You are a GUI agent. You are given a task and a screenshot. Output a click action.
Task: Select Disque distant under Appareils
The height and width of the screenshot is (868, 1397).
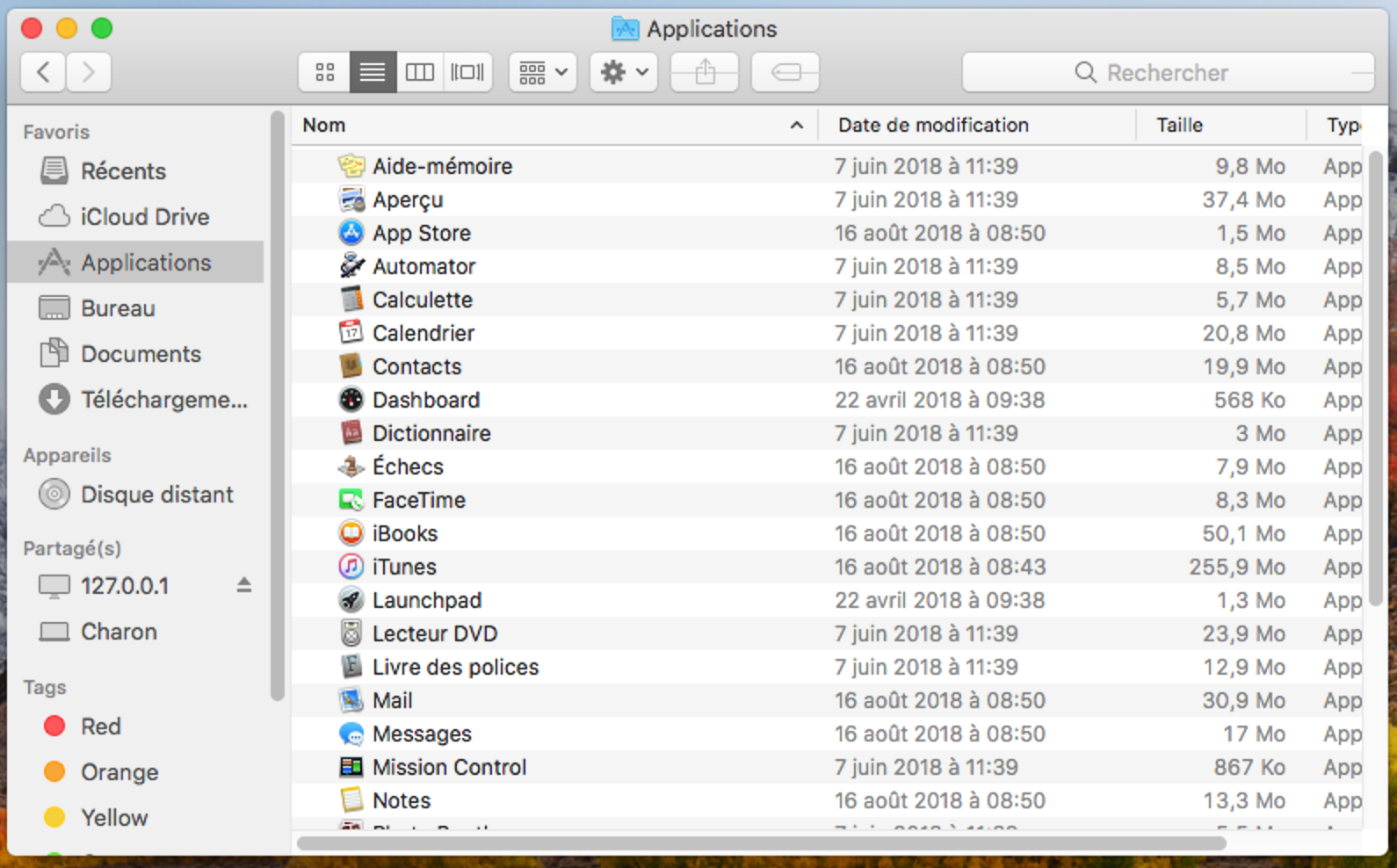coord(135,495)
